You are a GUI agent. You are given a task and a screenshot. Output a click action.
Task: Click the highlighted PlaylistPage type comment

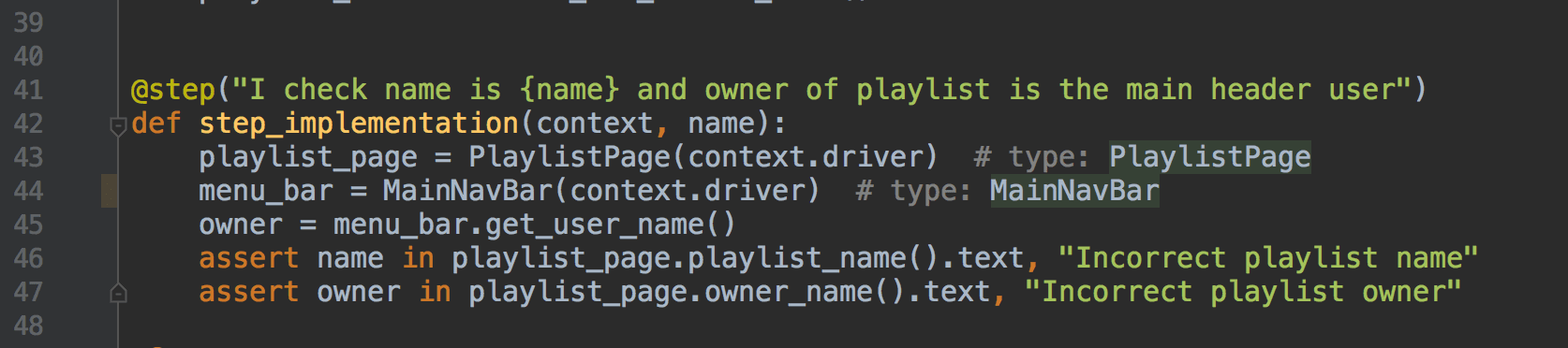[x=1210, y=157]
